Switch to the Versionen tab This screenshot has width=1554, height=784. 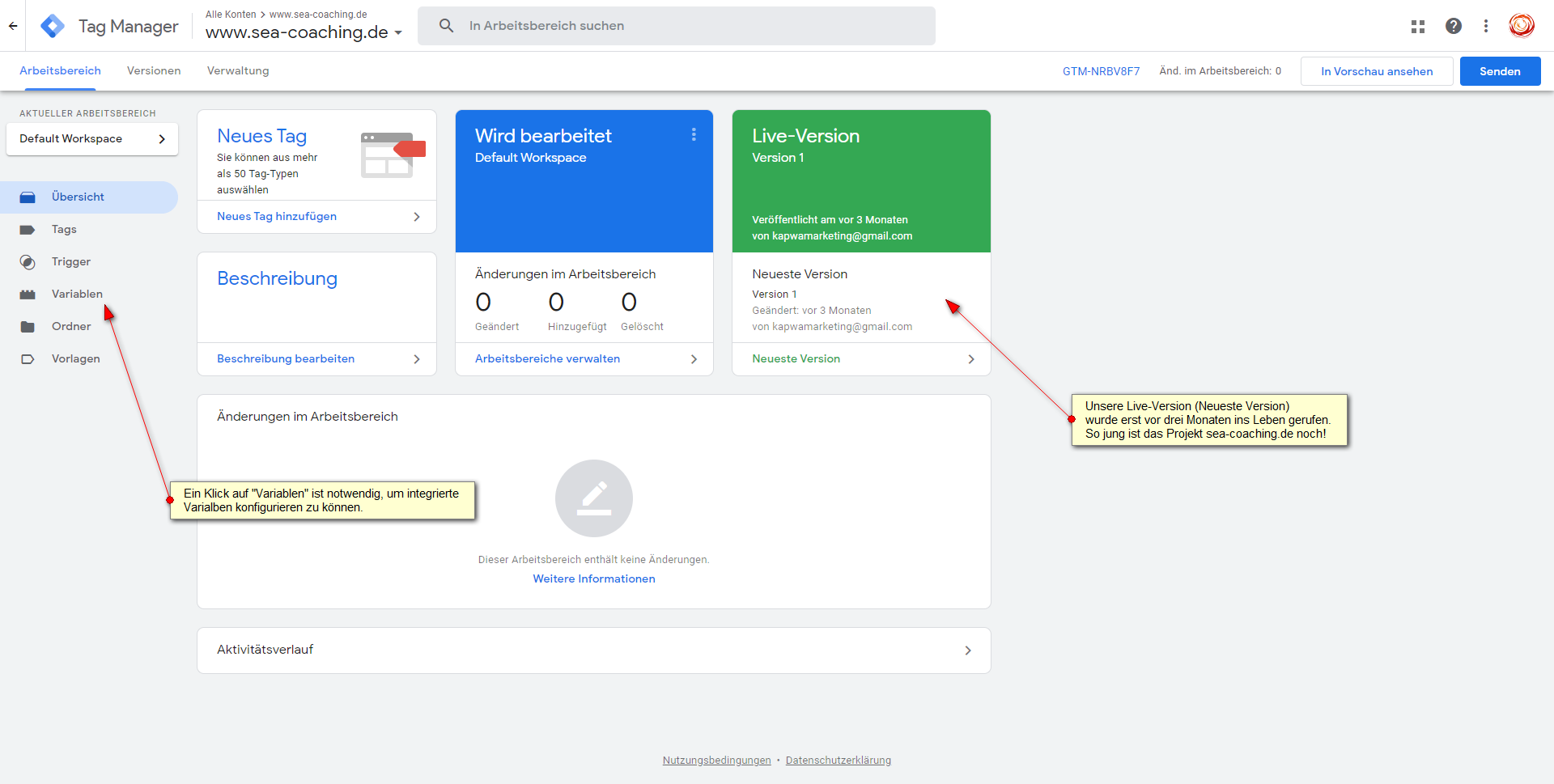pyautogui.click(x=154, y=71)
